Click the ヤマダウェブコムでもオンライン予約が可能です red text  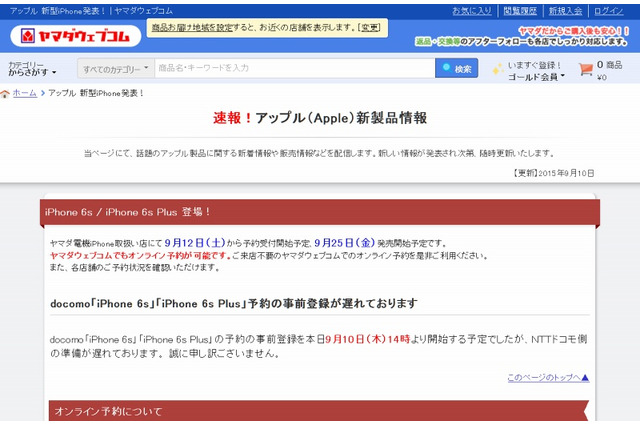tap(141, 256)
